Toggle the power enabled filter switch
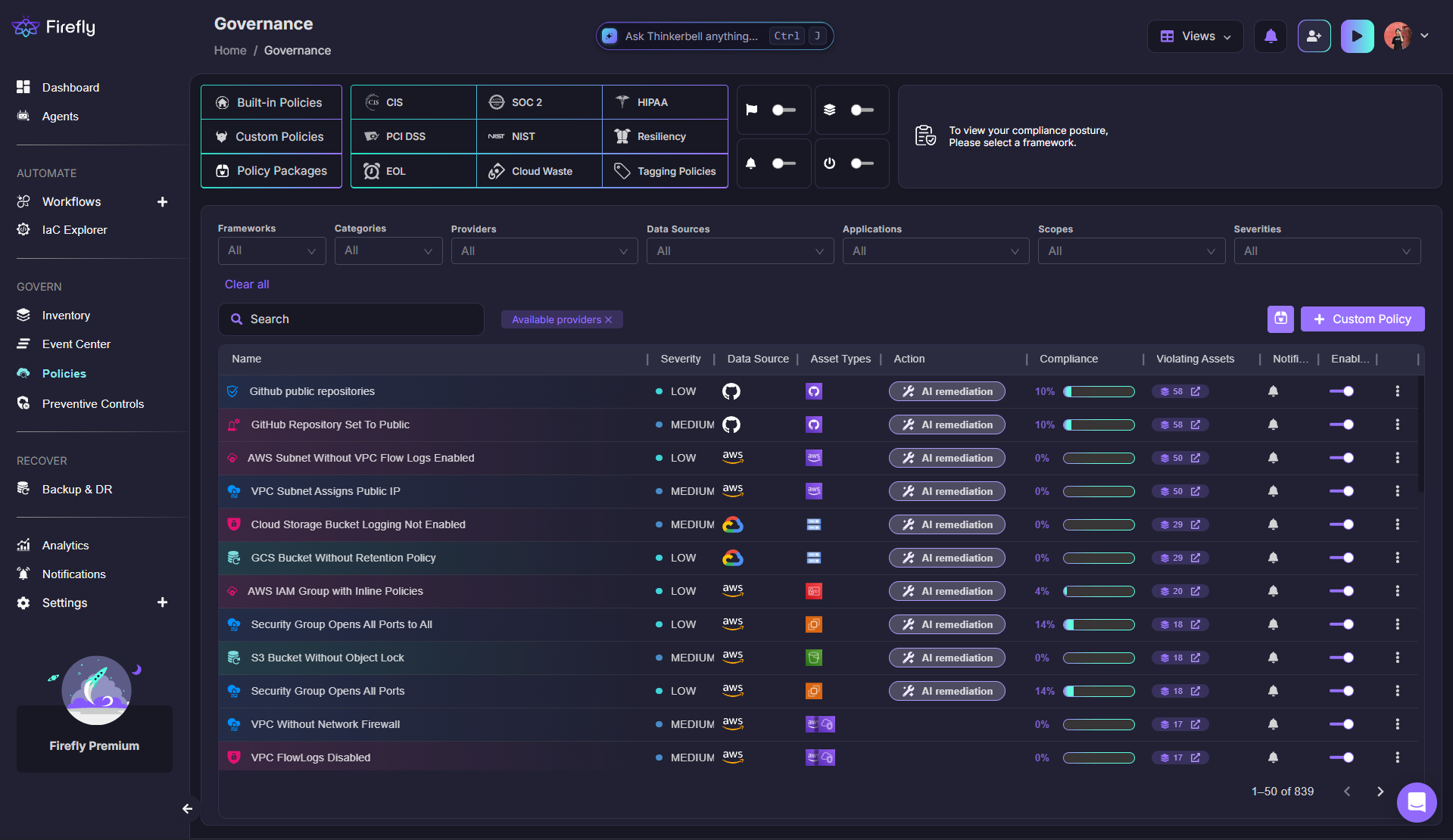Image resolution: width=1453 pixels, height=840 pixels. tap(862, 163)
